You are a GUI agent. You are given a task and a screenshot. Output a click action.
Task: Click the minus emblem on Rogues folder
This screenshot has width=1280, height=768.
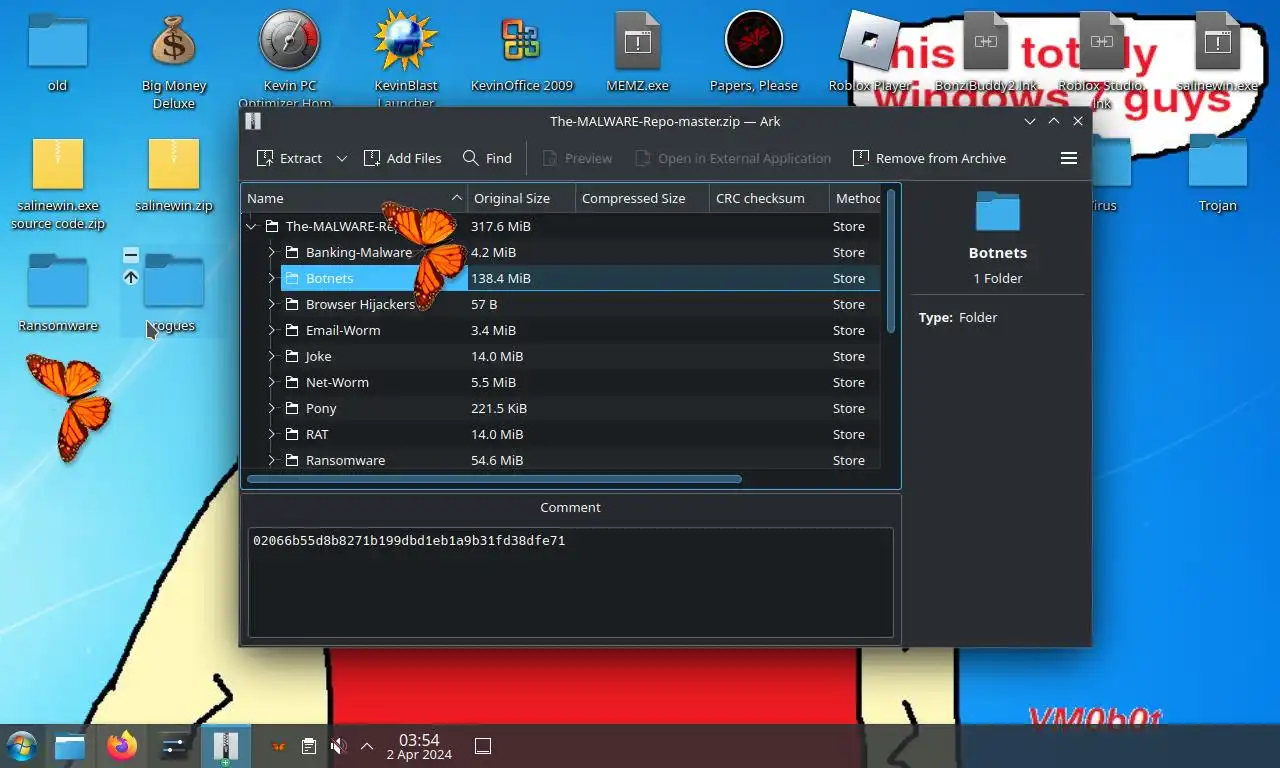click(131, 255)
